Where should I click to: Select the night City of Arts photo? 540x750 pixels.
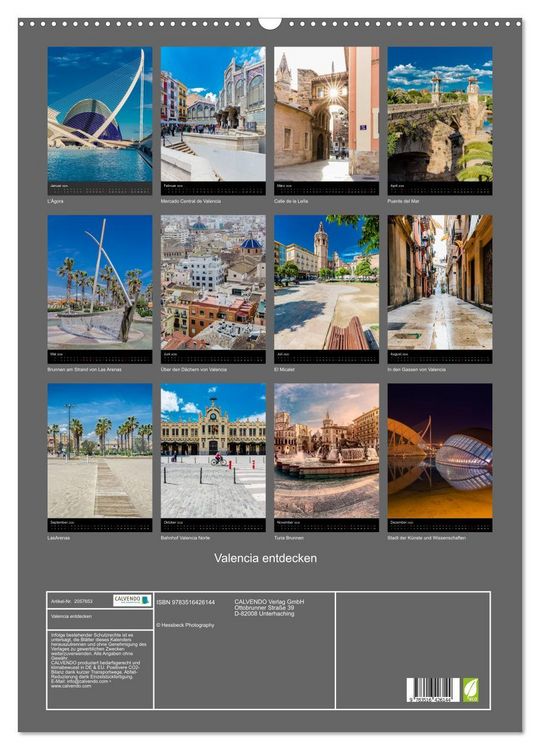click(440, 451)
